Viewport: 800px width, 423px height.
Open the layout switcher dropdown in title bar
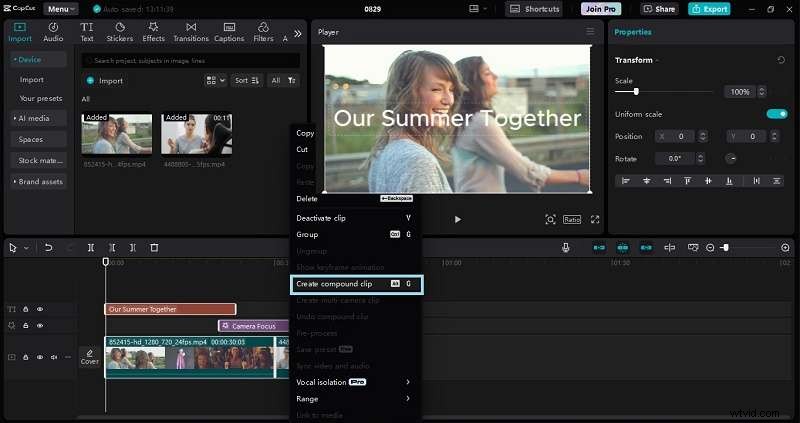pyautogui.click(x=478, y=9)
